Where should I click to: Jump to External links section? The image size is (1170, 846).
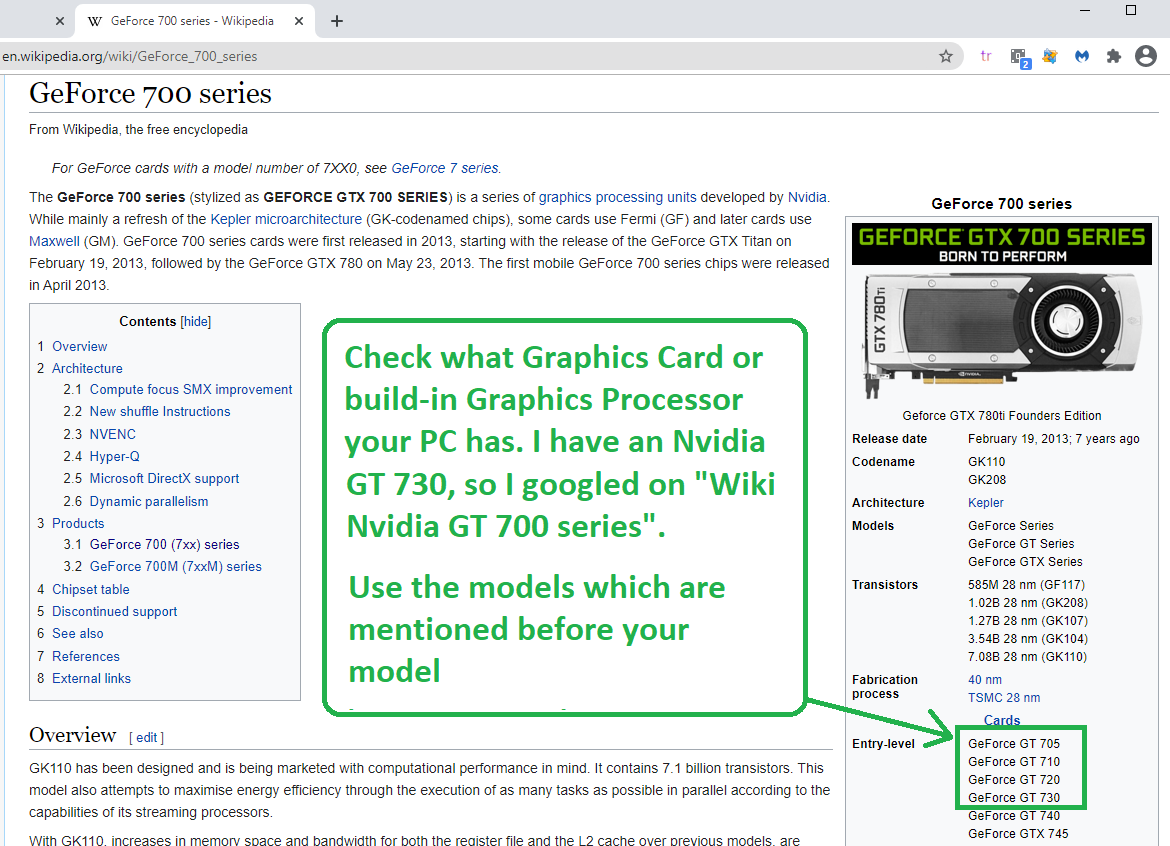pyautogui.click(x=91, y=678)
